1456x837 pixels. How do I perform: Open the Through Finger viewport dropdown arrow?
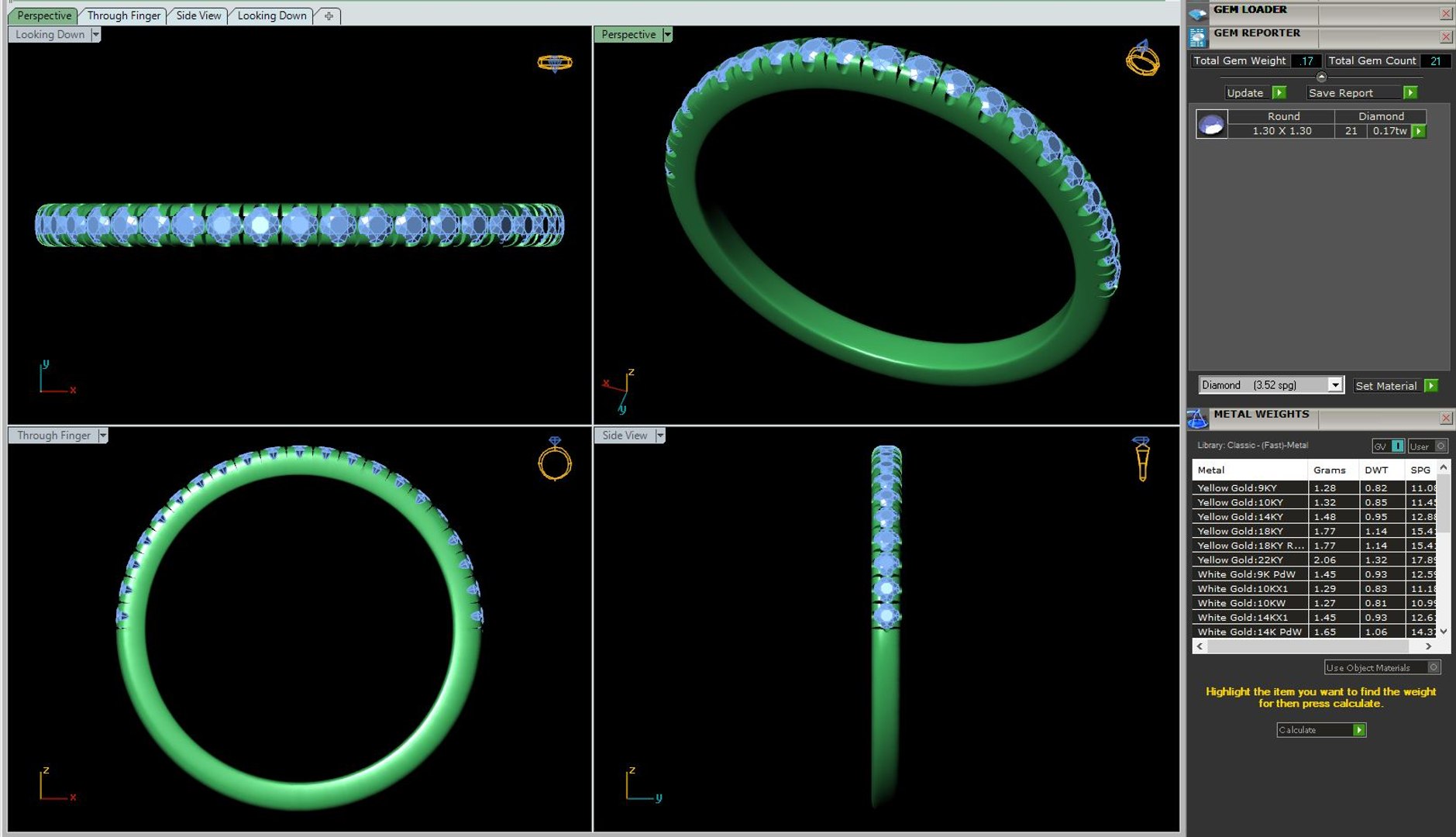[x=102, y=436]
